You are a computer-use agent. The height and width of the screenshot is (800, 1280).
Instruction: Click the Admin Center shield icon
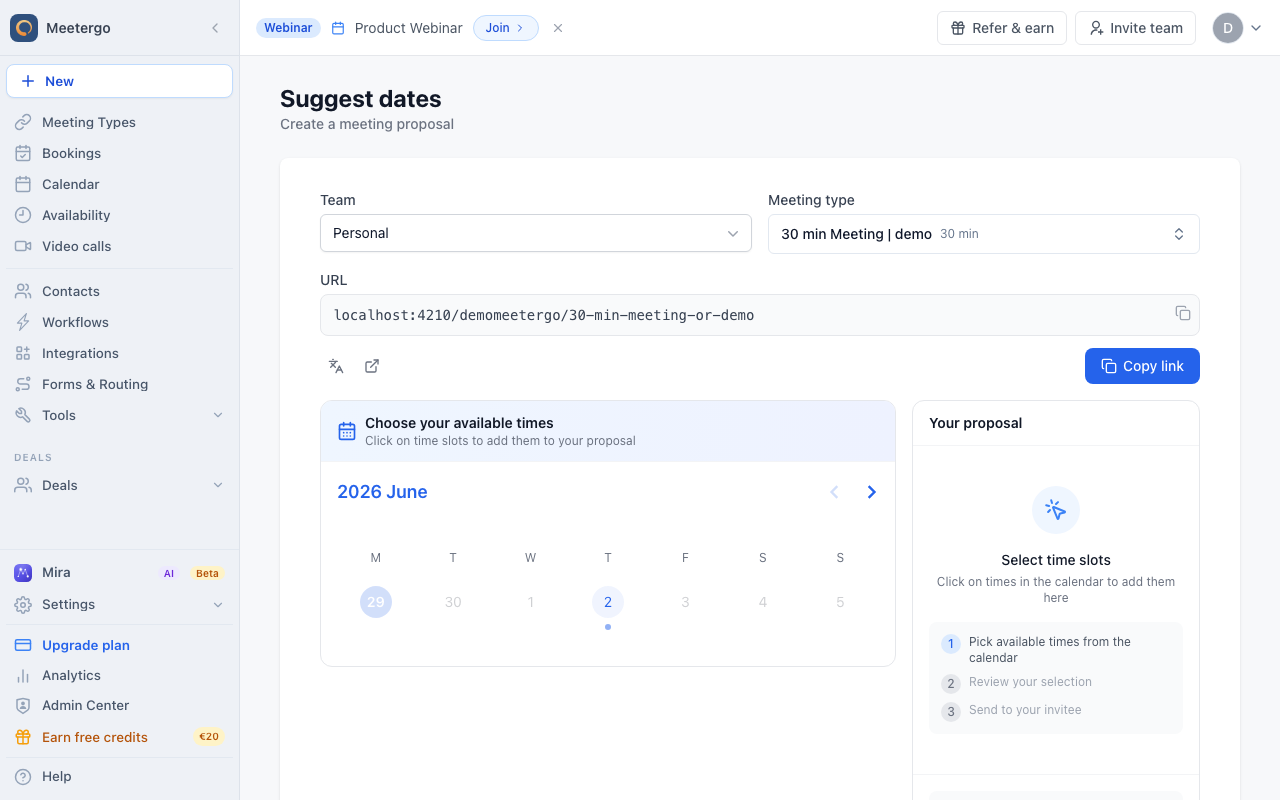click(23, 706)
